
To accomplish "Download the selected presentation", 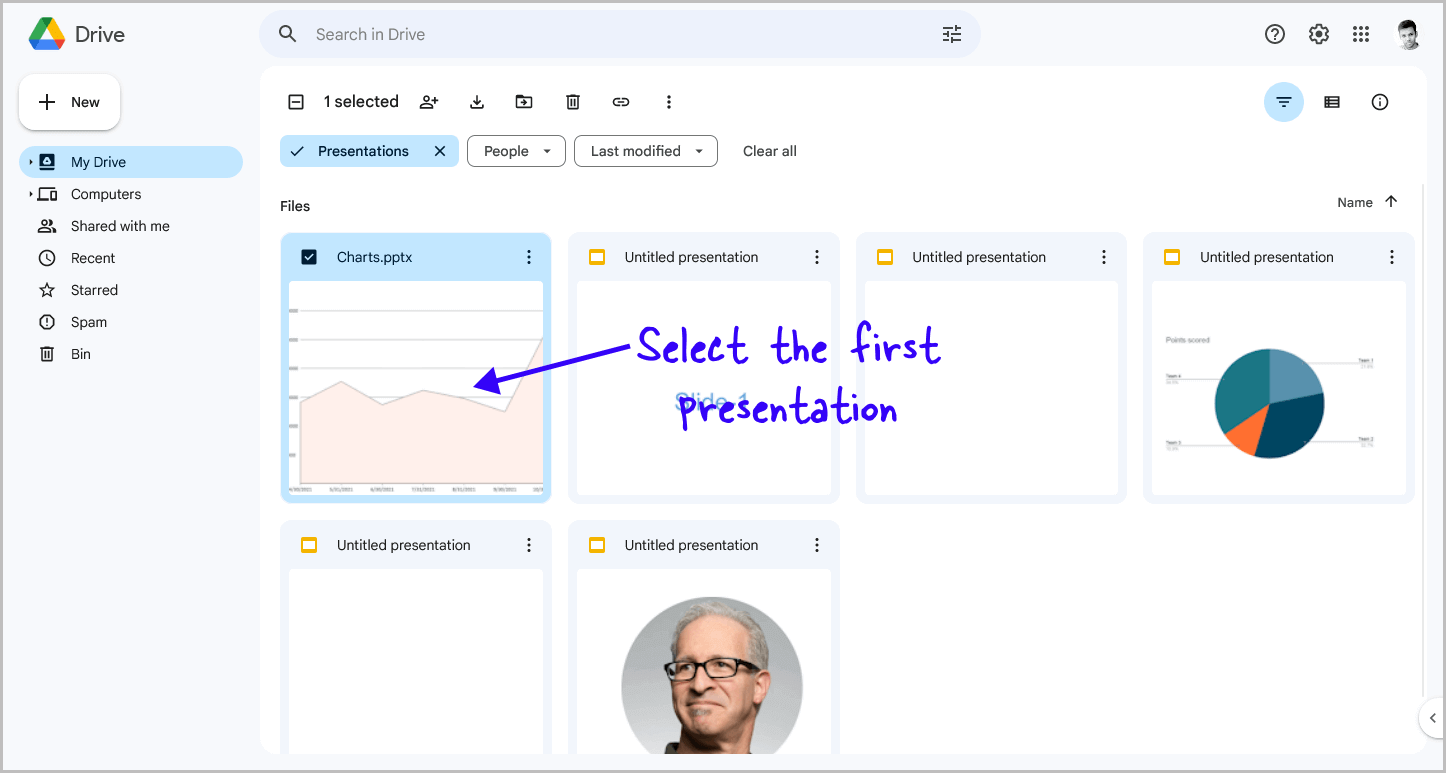I will click(477, 101).
